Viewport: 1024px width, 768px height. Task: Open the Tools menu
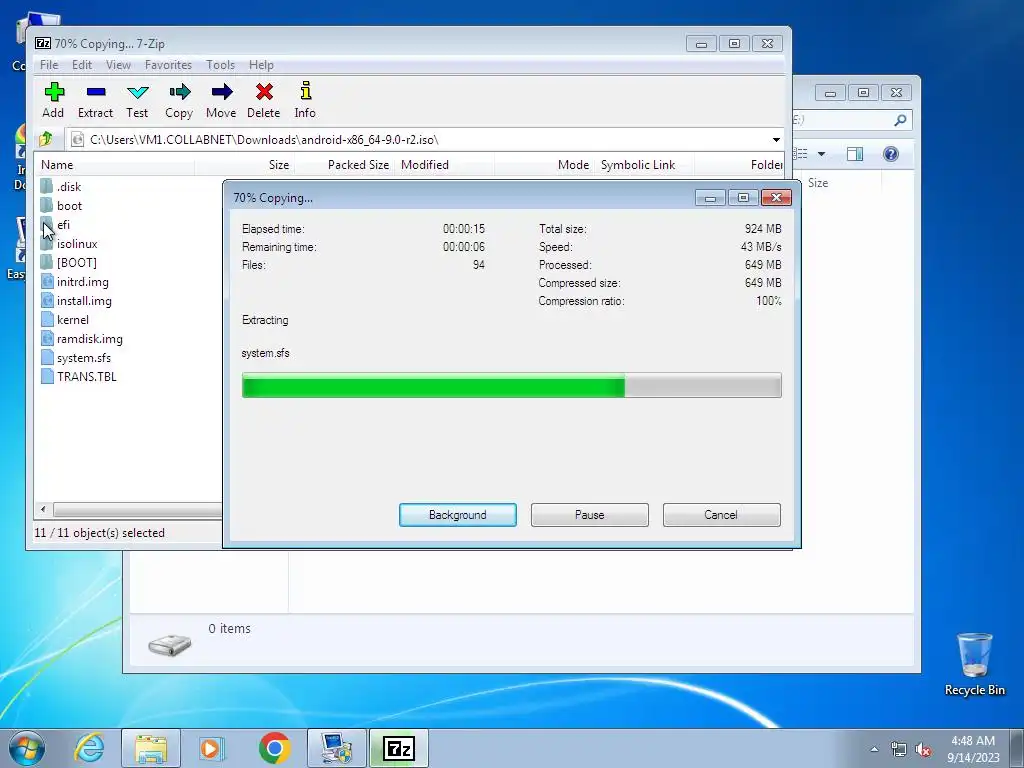pyautogui.click(x=220, y=65)
